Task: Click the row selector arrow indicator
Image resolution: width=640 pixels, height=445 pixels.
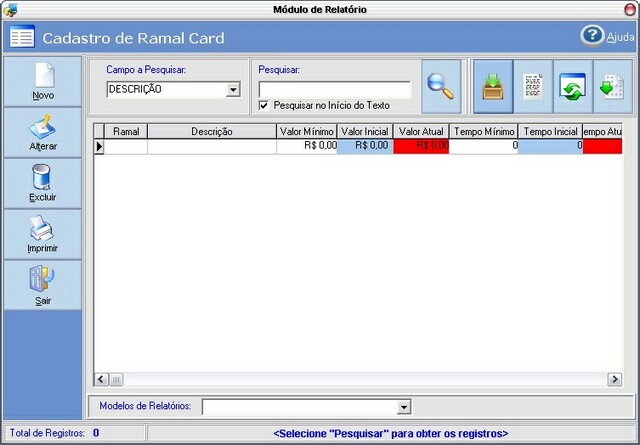Action: tap(99, 146)
